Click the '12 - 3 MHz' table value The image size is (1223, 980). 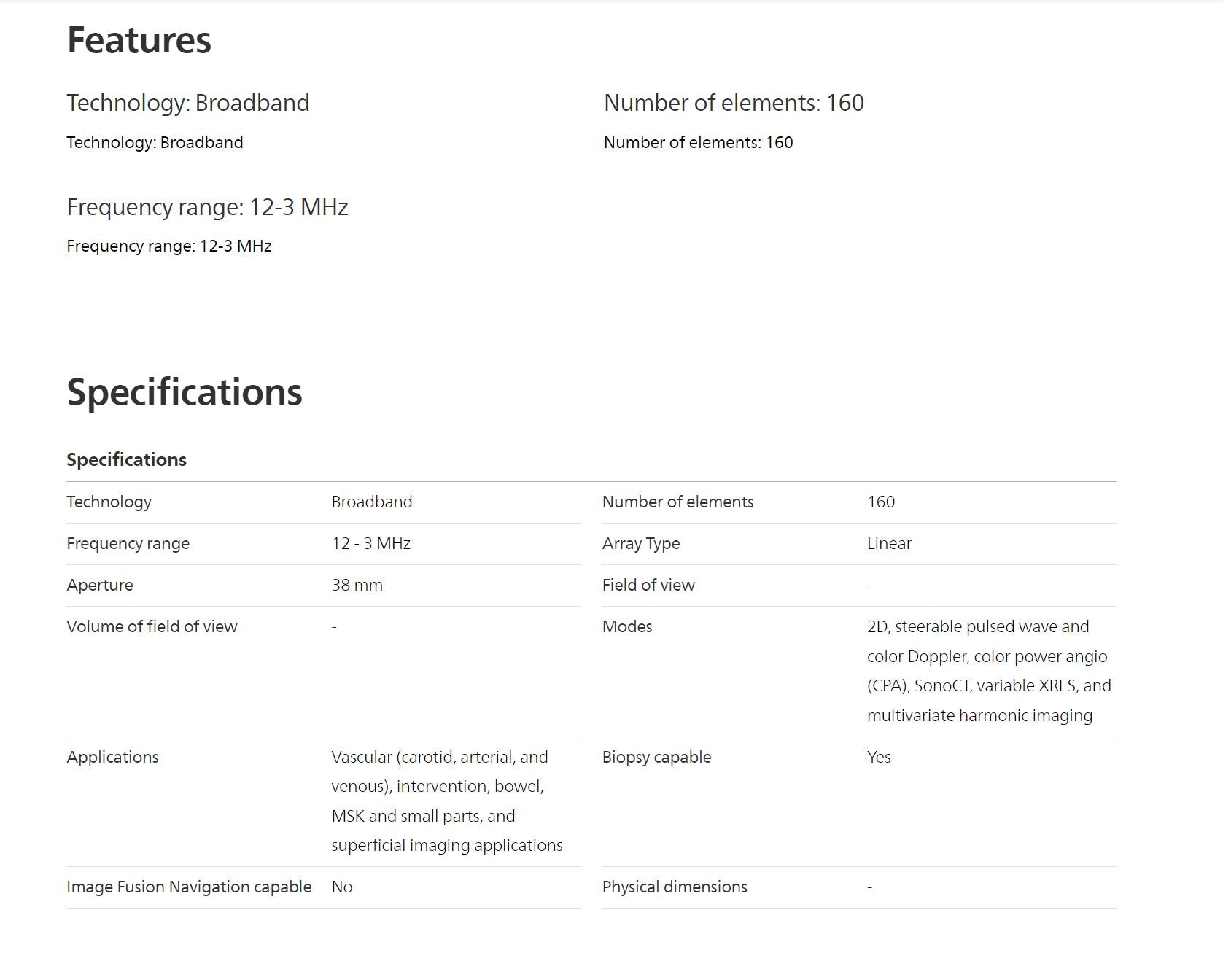coord(370,543)
